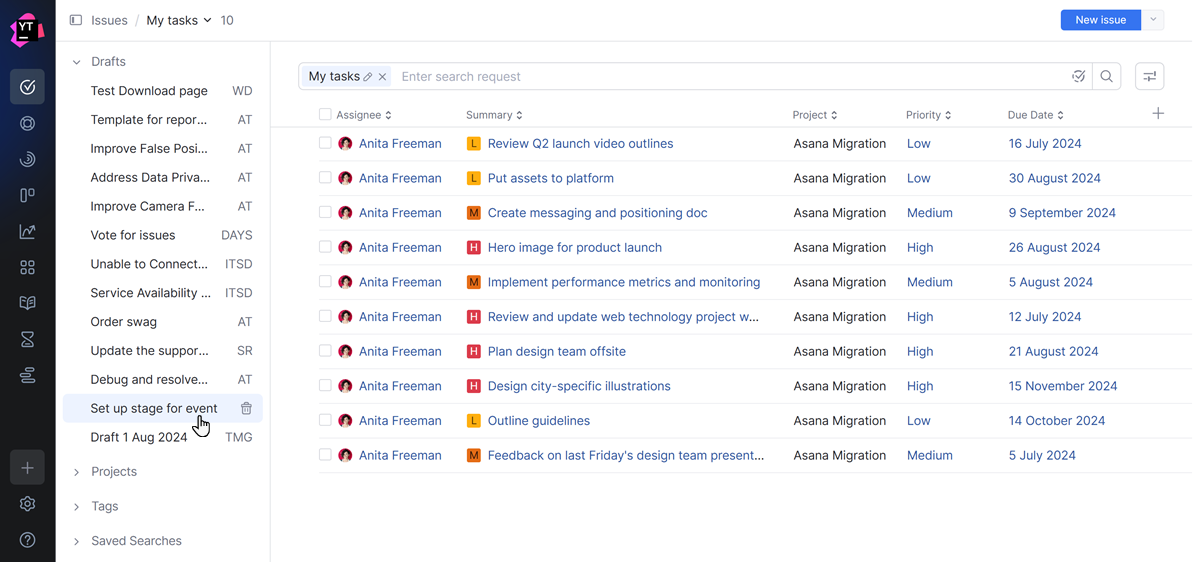Image resolution: width=1199 pixels, height=562 pixels.
Task: Click the settings gear icon in sidebar
Action: click(x=27, y=504)
